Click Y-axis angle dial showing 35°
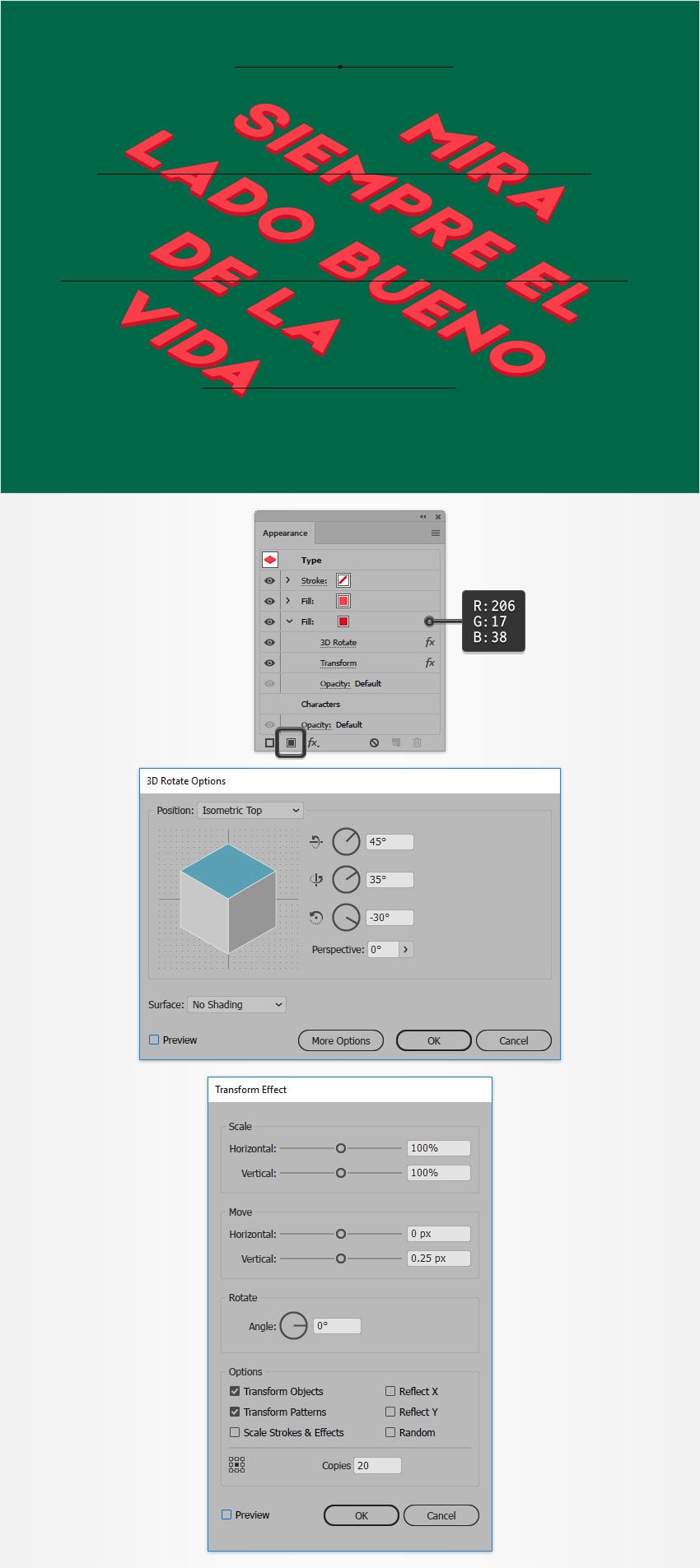Viewport: 700px width, 1568px height. (346, 879)
